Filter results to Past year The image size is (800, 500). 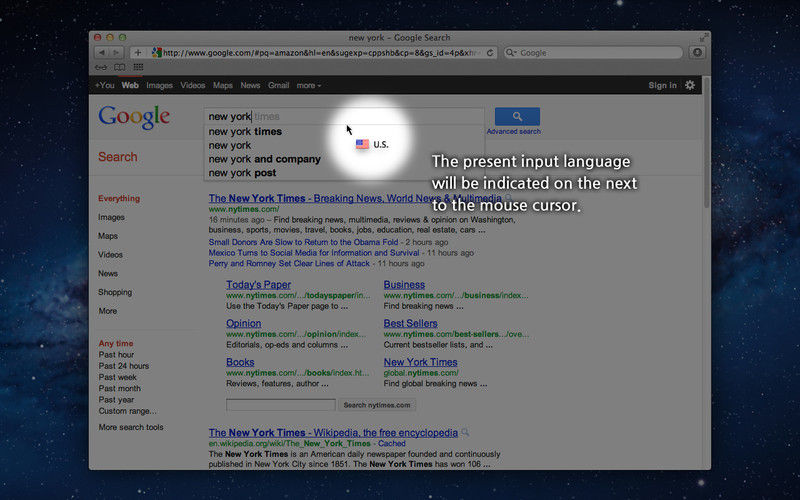[116, 399]
